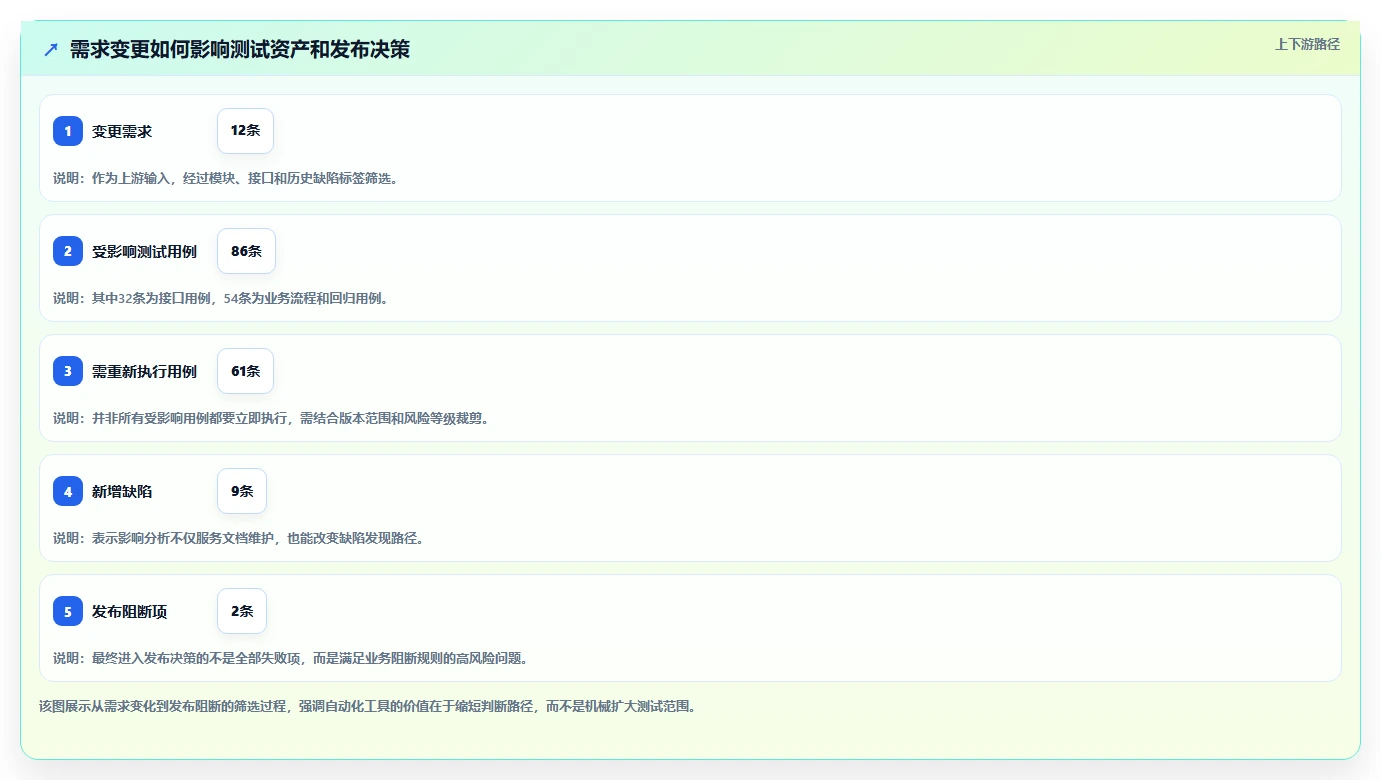Screen dimensions: 1381x780
Task: Click step number 4 badge
Action: [x=68, y=491]
